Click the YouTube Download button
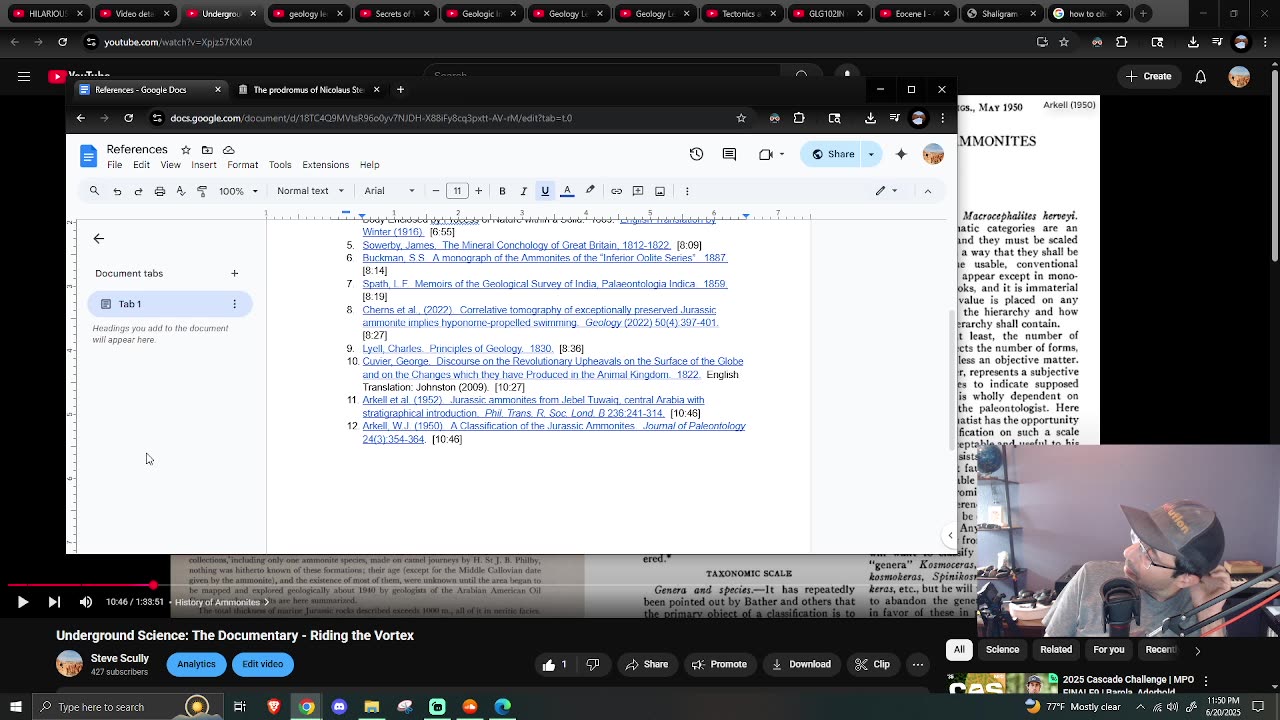The width and height of the screenshot is (1280, 720). [801, 665]
